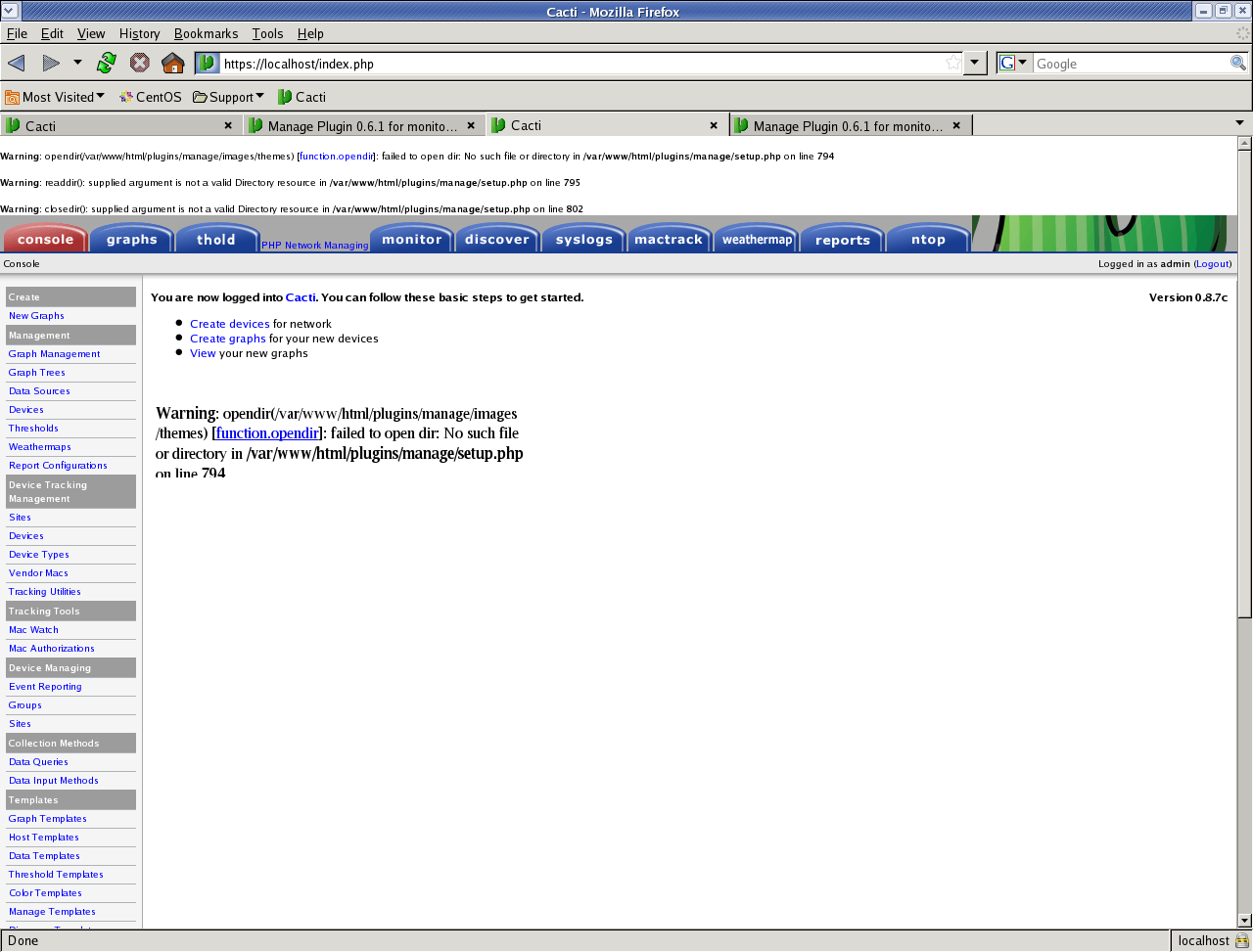The width and height of the screenshot is (1253, 952).
Task: Open the History menu
Action: click(139, 33)
